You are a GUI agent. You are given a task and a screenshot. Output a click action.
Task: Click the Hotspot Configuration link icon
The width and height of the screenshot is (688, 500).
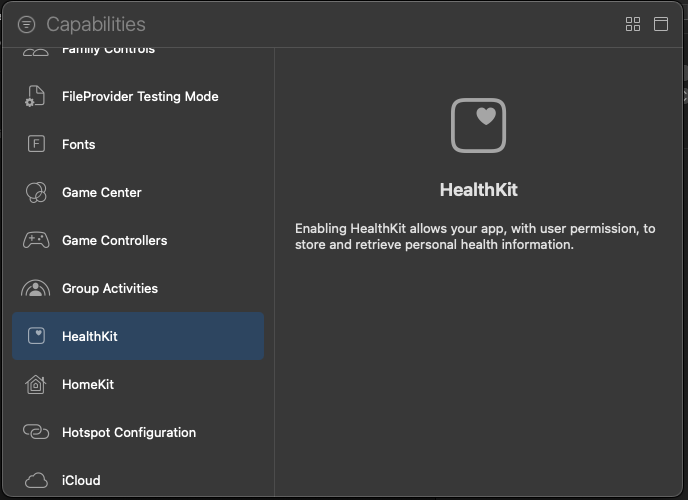click(36, 432)
